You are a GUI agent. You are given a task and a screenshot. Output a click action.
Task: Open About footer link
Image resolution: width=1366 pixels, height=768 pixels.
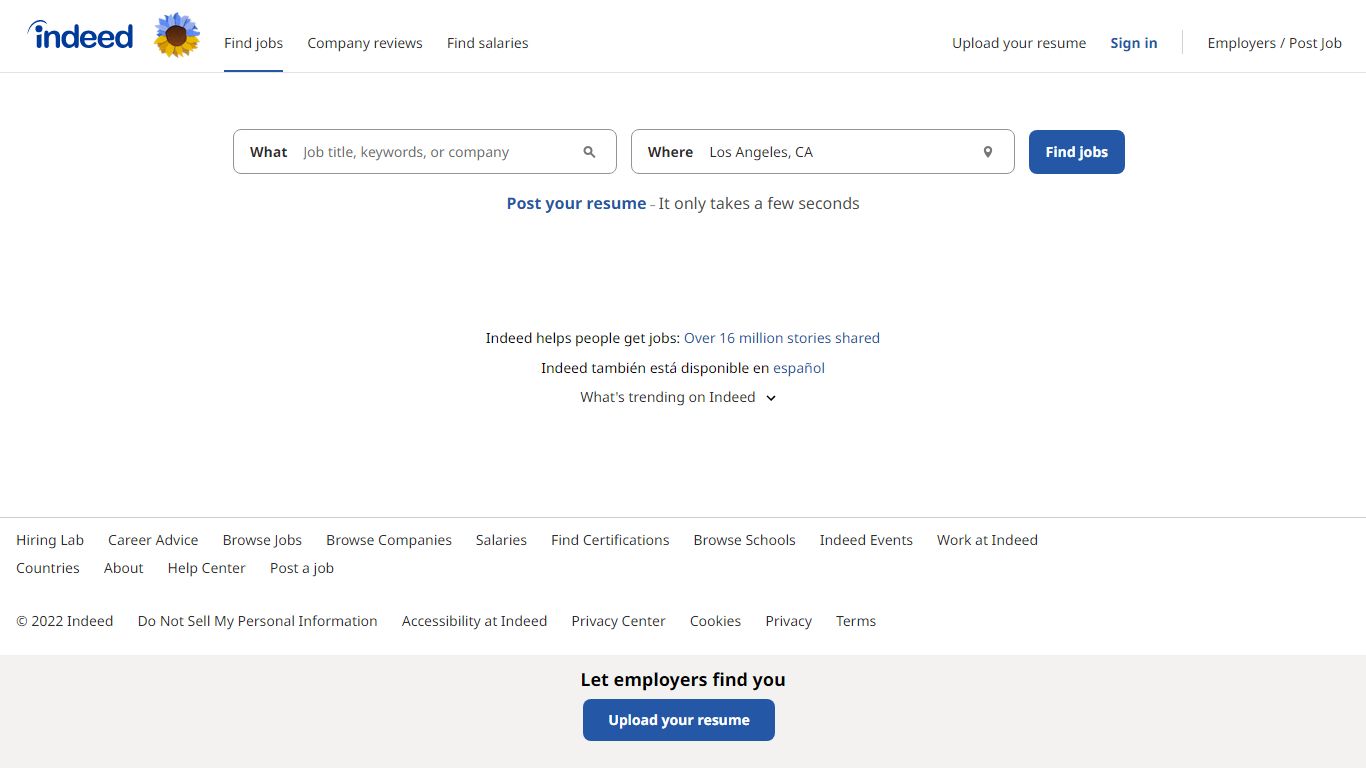click(124, 568)
